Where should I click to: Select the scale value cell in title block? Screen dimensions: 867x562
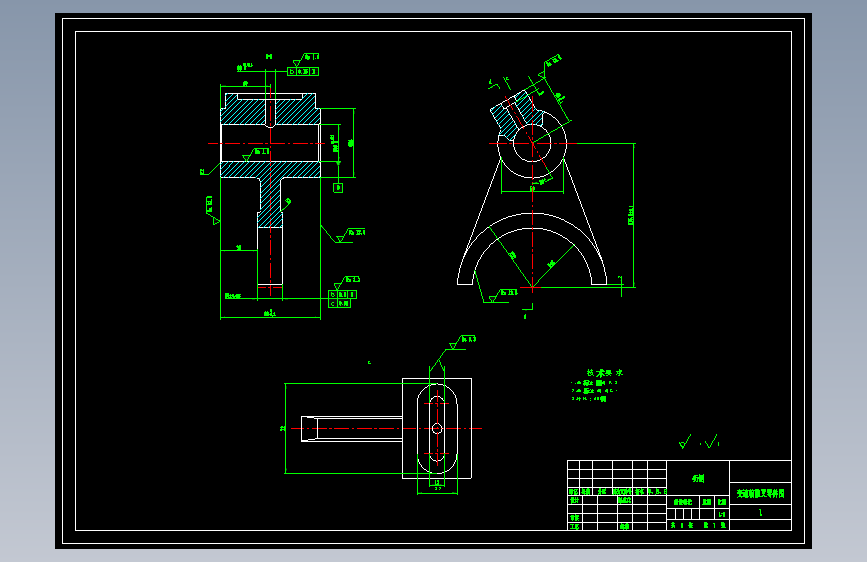(722, 514)
